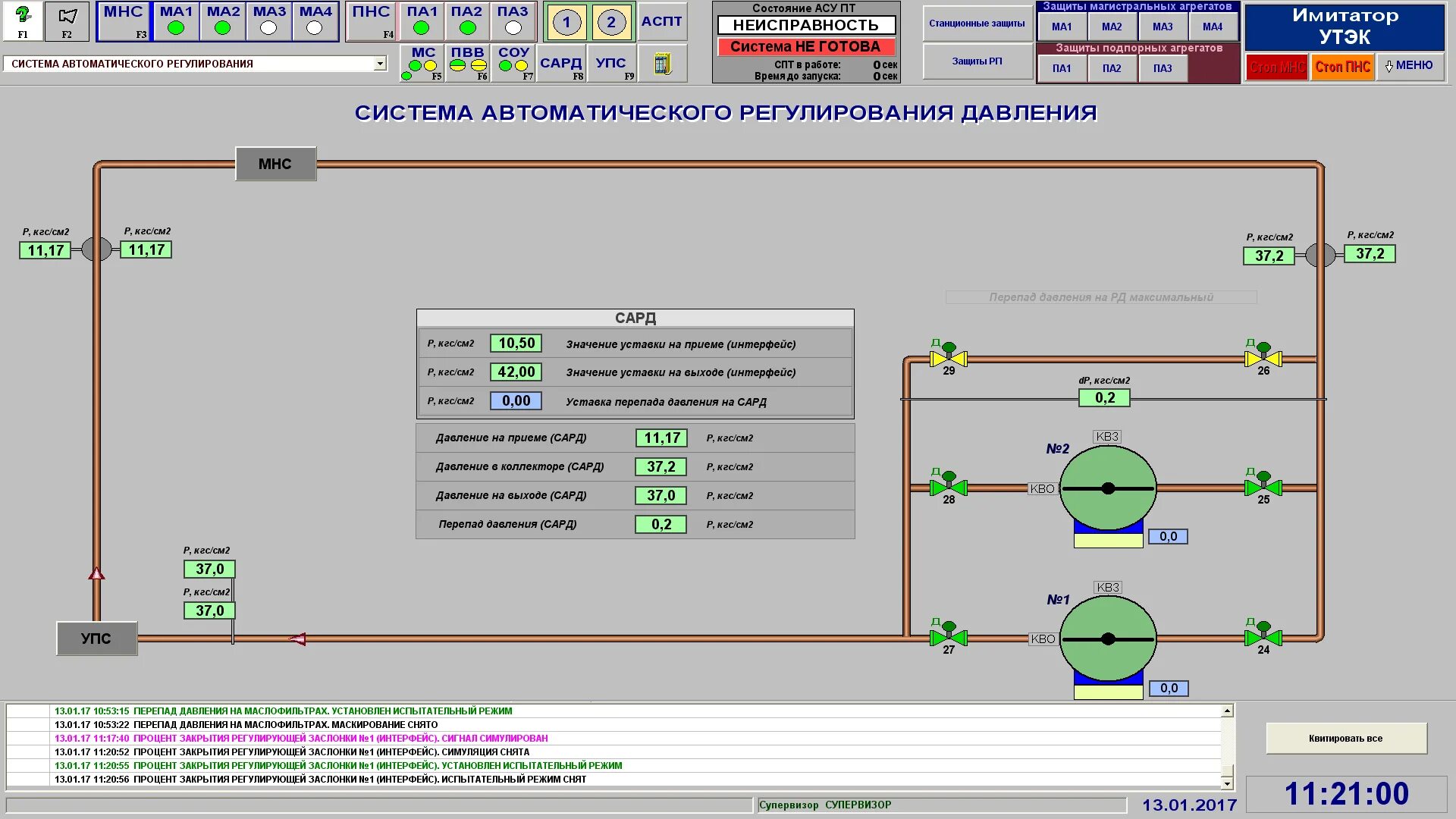Image resolution: width=1456 pixels, height=819 pixels.
Task: Switch to the САРД F8 screen
Action: coord(561,64)
